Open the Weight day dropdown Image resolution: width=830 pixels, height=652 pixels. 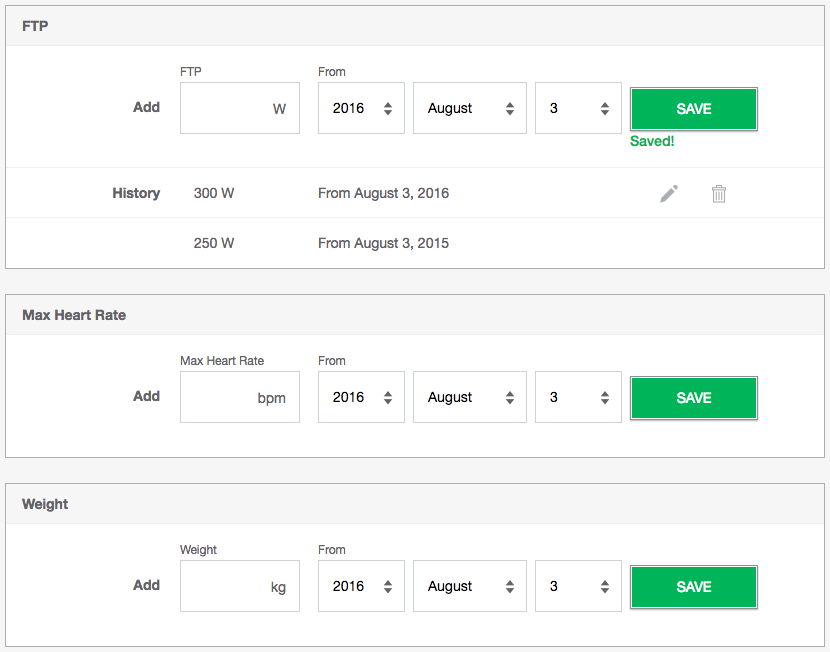(578, 586)
